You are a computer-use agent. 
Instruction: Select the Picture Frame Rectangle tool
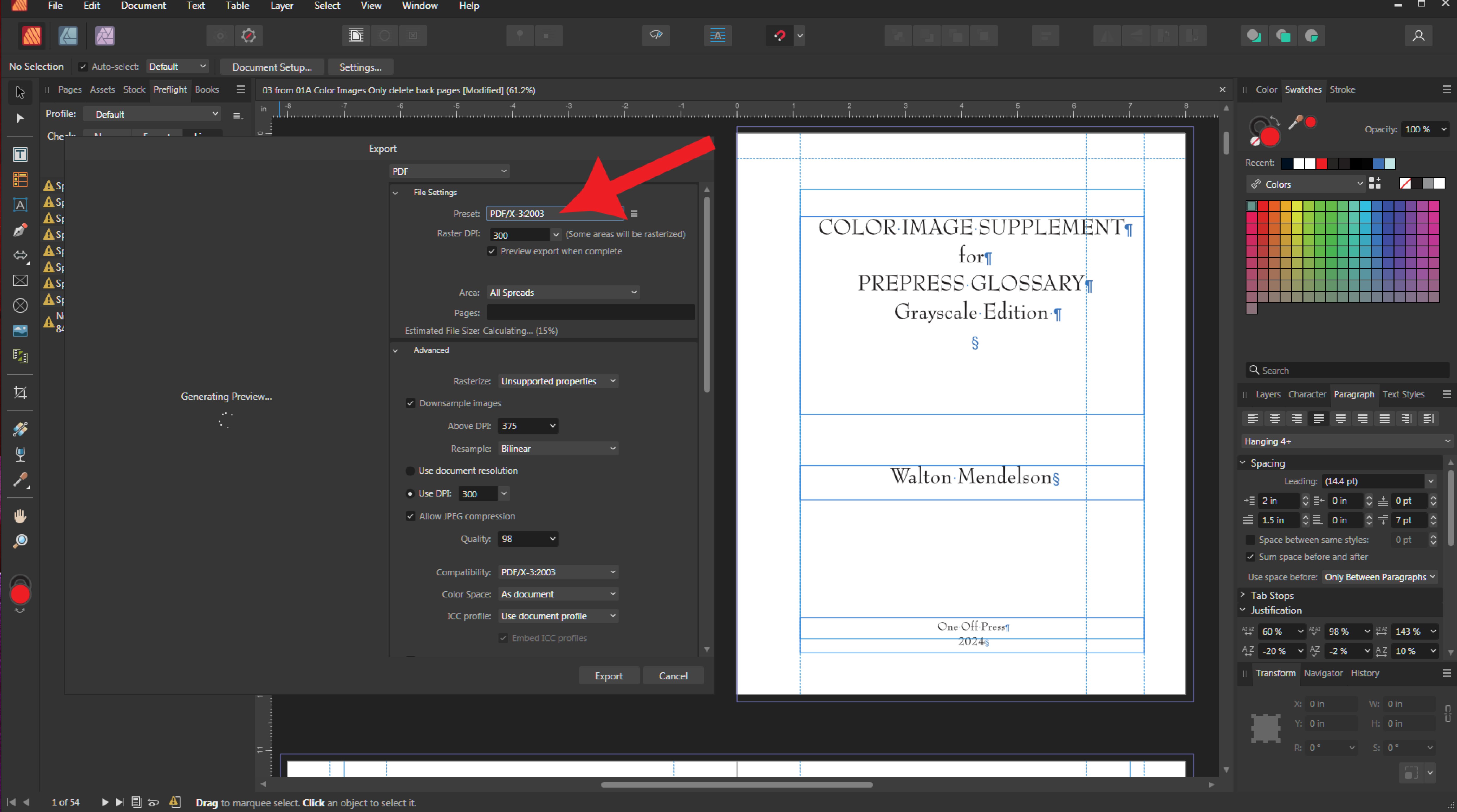pos(20,280)
